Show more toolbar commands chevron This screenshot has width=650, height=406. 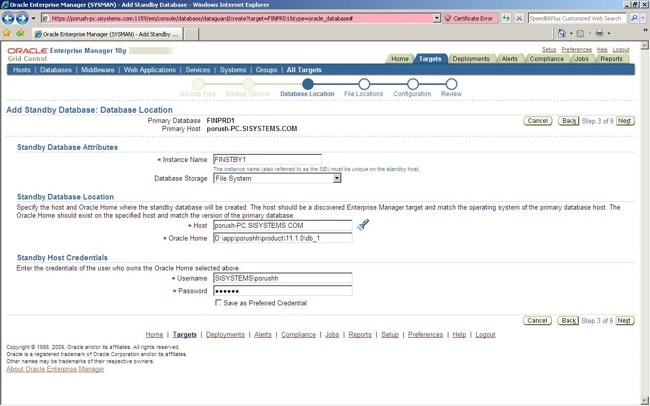[x=645, y=30]
